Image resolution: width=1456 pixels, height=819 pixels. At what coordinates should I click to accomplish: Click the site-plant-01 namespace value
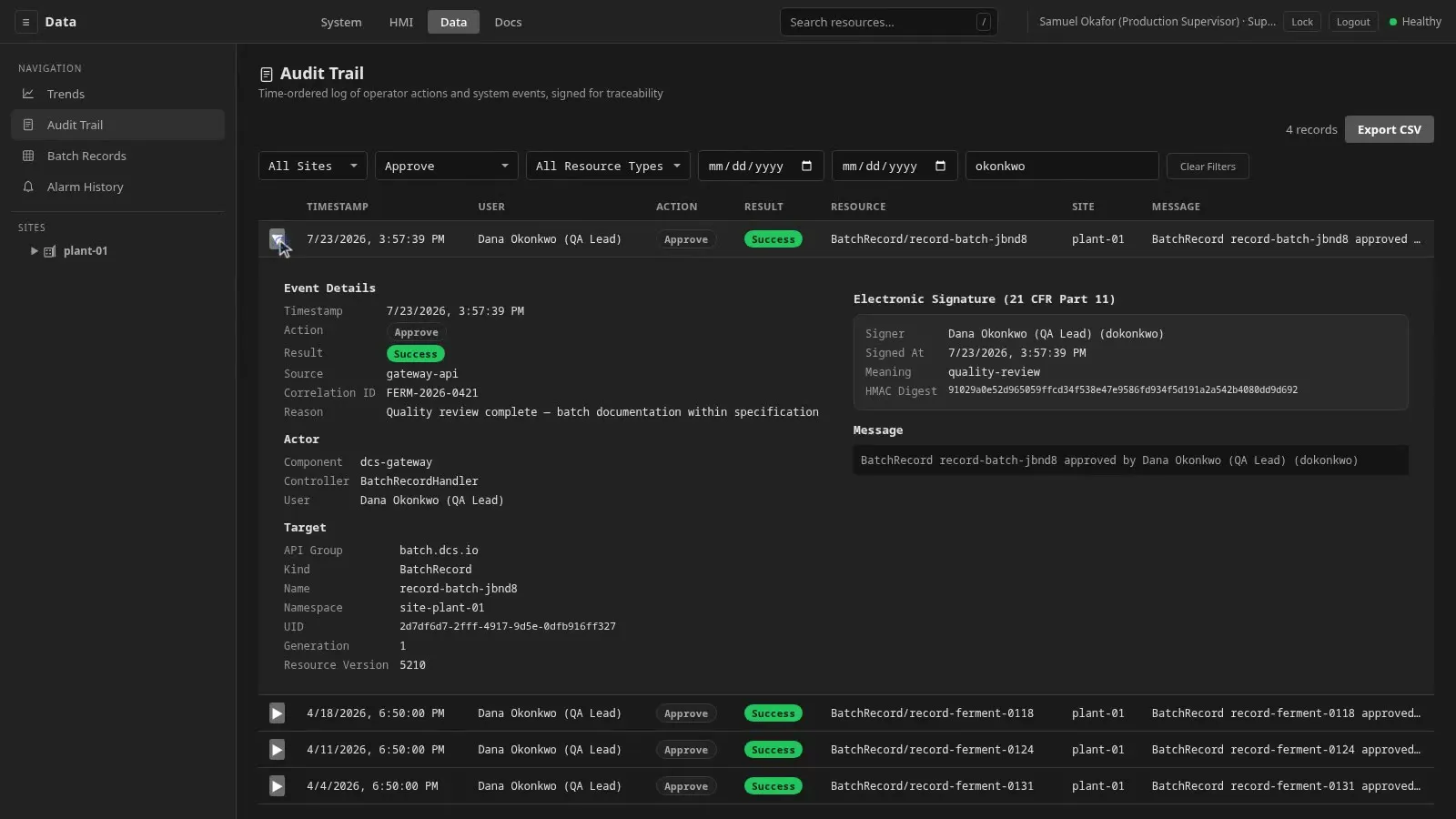pyautogui.click(x=441, y=608)
